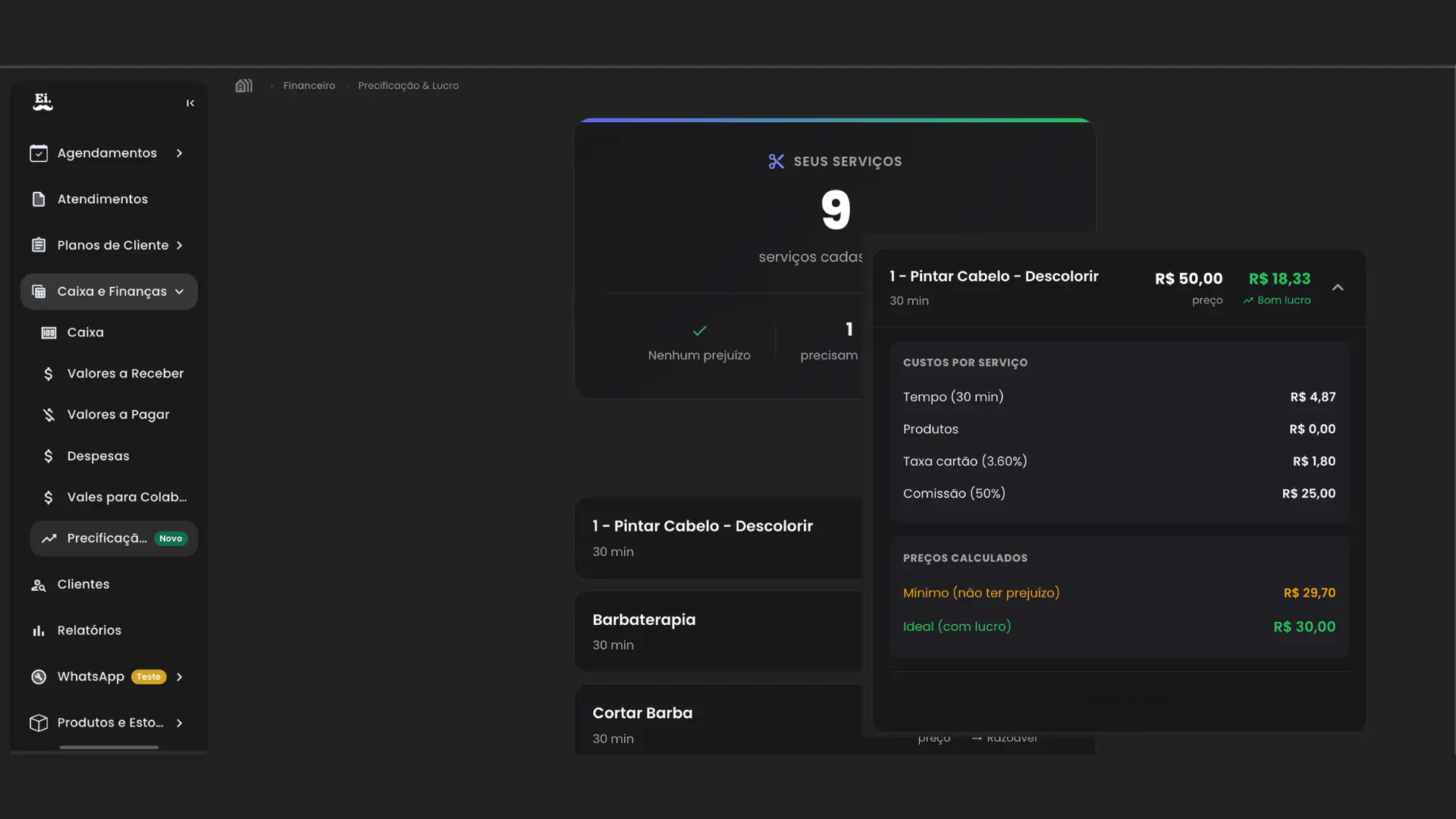Open Clientes from the sidebar
The height and width of the screenshot is (819, 1456).
coord(83,585)
